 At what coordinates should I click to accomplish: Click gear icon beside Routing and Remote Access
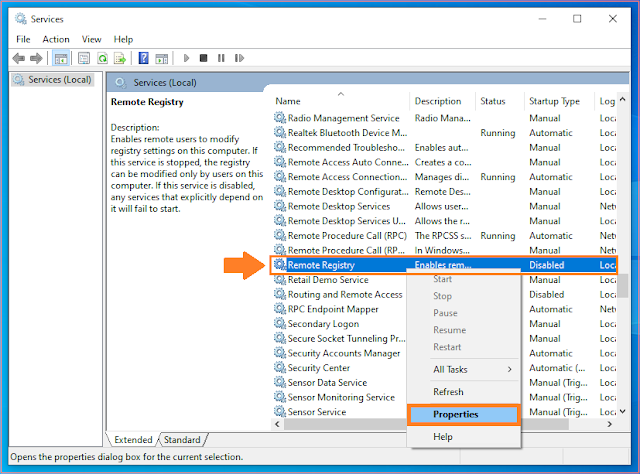click(x=280, y=294)
